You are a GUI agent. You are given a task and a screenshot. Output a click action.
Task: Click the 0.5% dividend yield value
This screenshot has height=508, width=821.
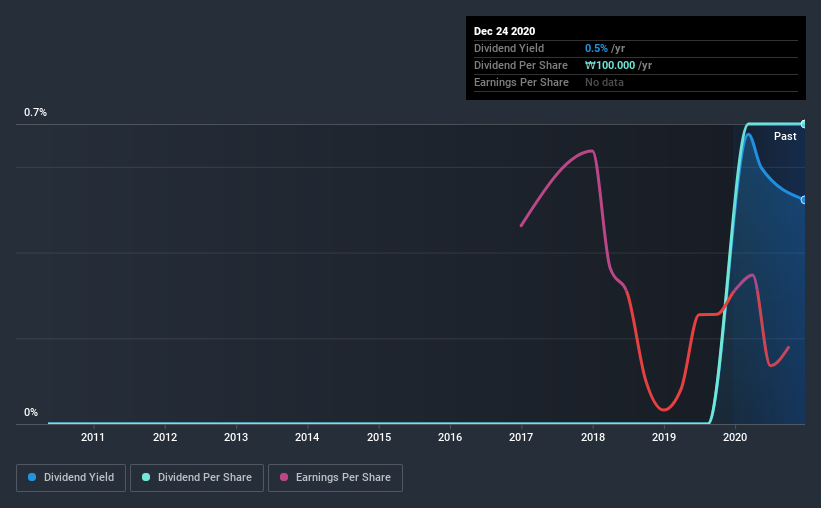596,48
